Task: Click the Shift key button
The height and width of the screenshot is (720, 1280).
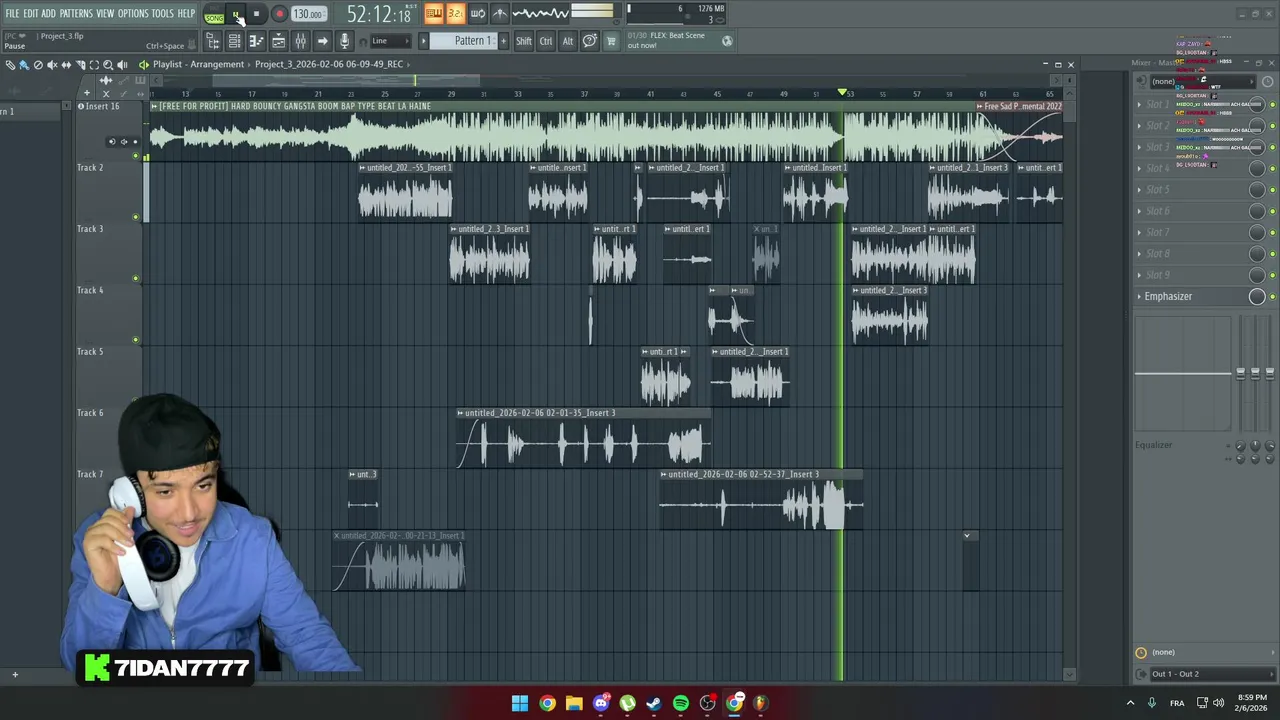Action: pyautogui.click(x=524, y=41)
